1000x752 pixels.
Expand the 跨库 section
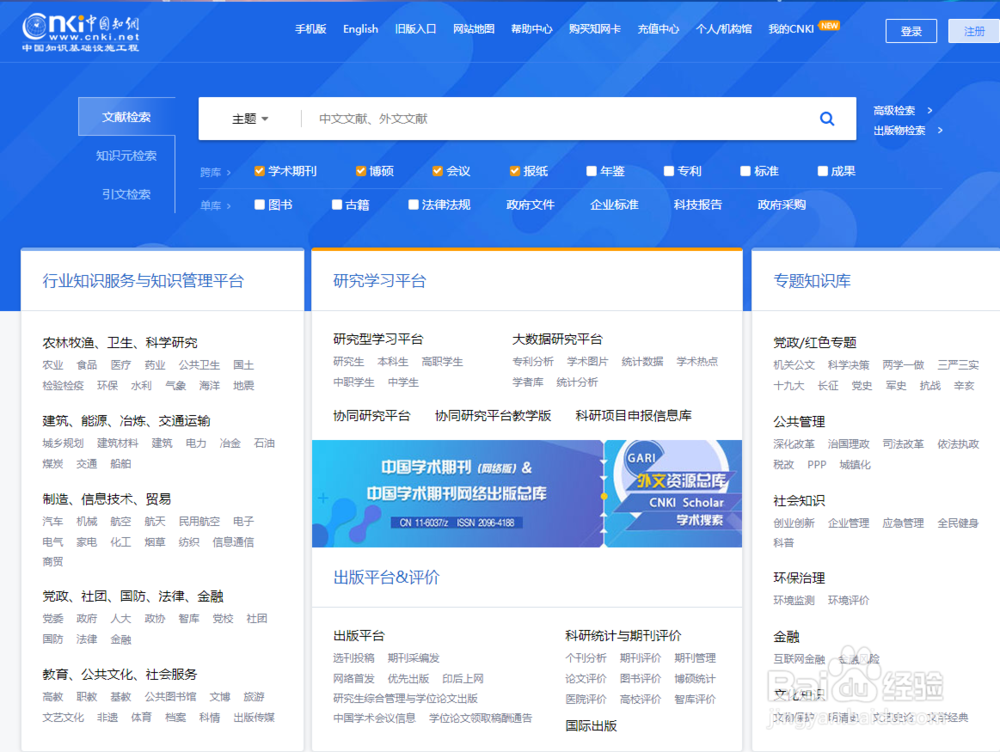click(215, 171)
